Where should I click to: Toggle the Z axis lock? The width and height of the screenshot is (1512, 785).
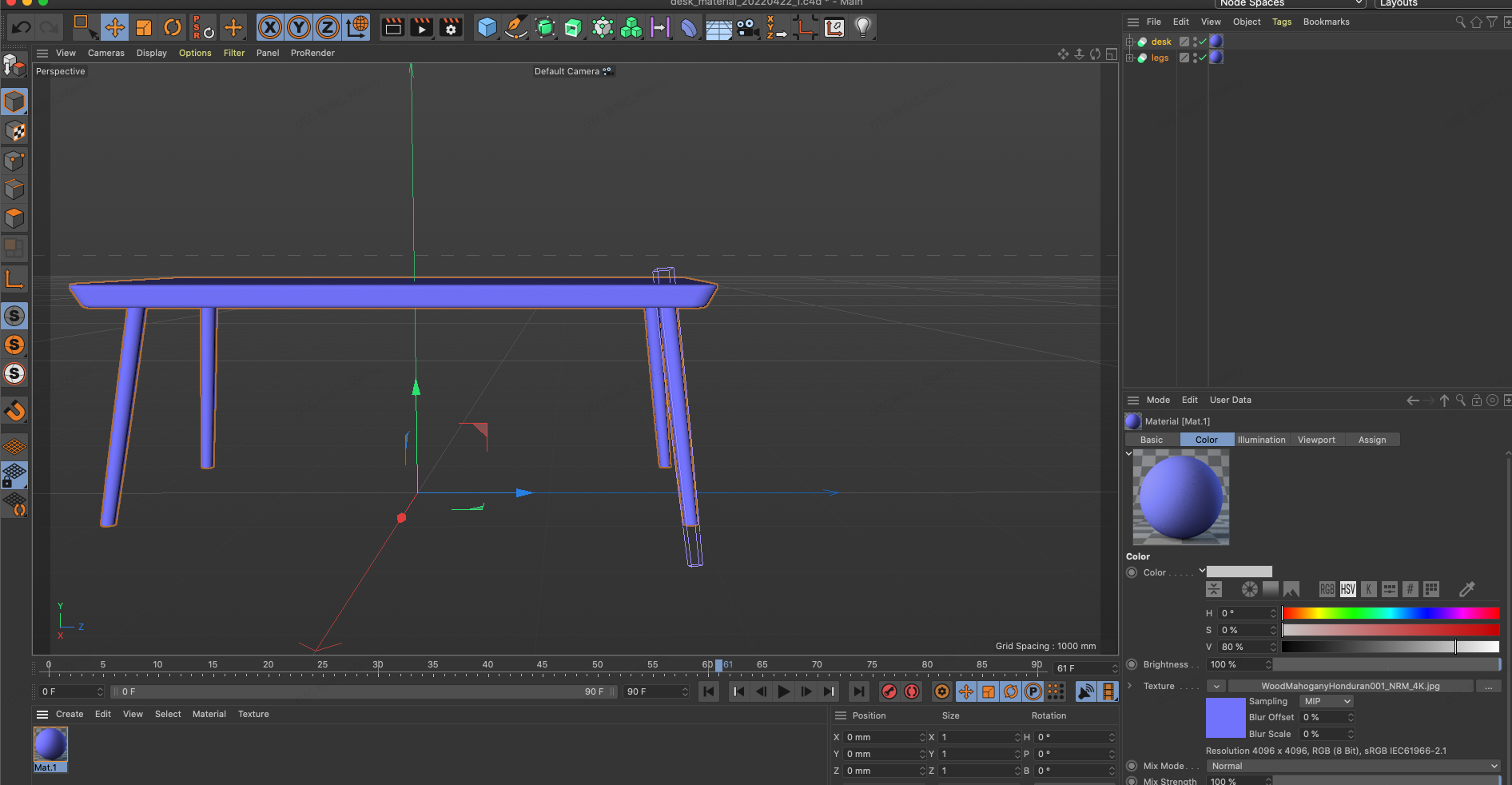point(328,28)
